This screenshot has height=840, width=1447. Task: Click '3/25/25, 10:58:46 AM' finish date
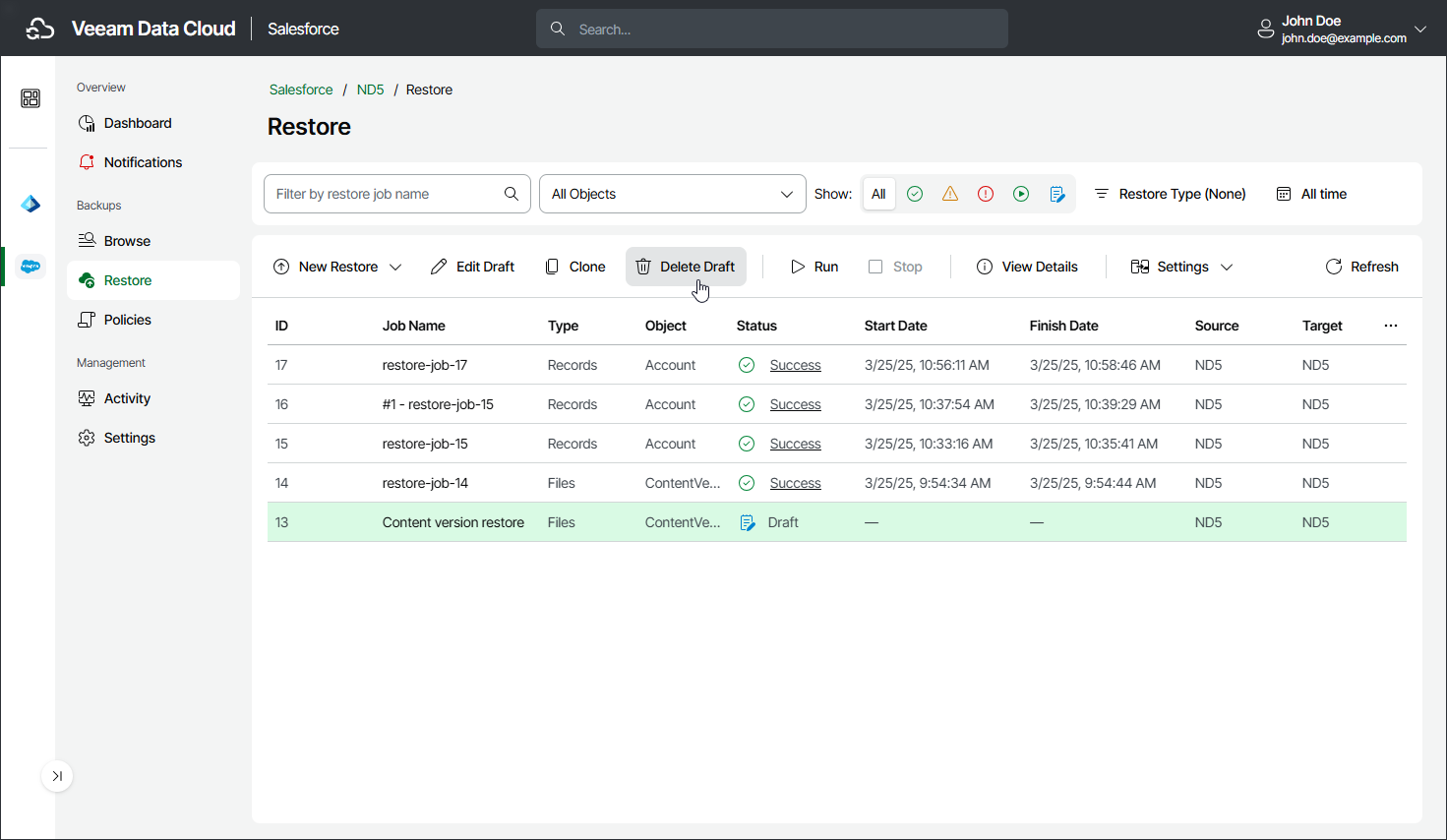pos(1095,365)
